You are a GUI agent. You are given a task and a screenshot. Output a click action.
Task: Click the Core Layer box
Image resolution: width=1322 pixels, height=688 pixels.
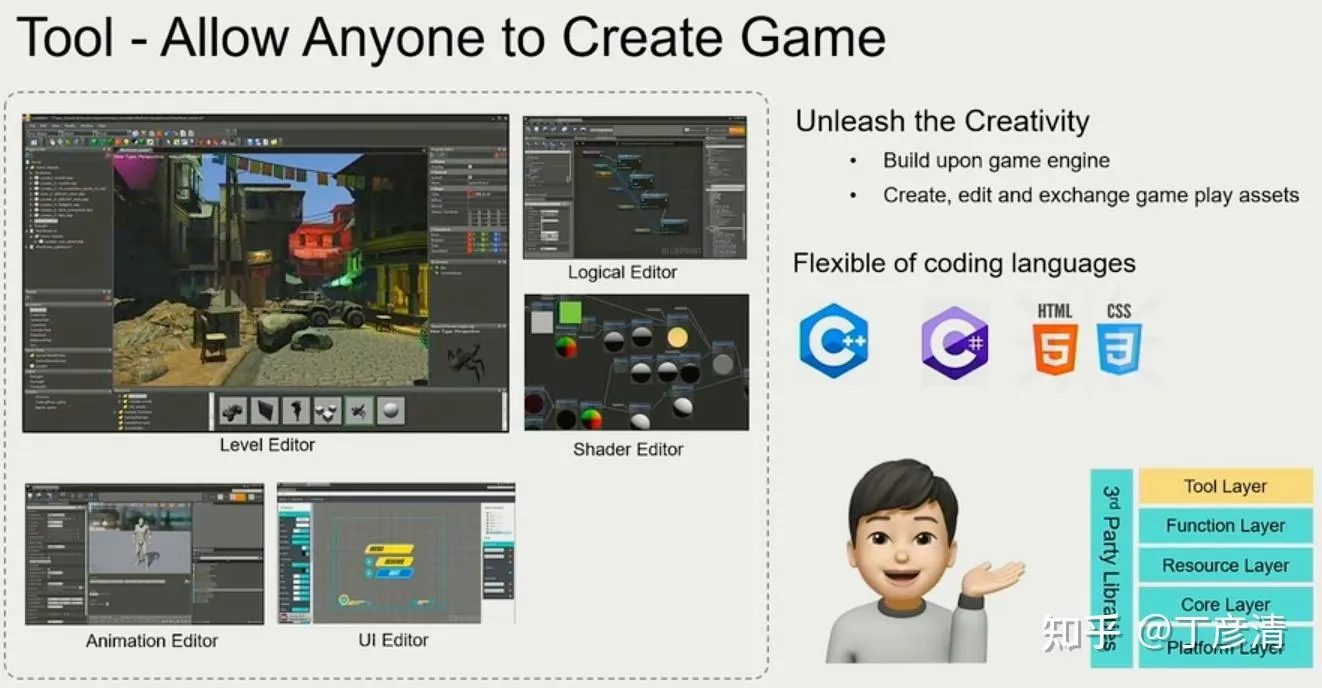(1225, 604)
